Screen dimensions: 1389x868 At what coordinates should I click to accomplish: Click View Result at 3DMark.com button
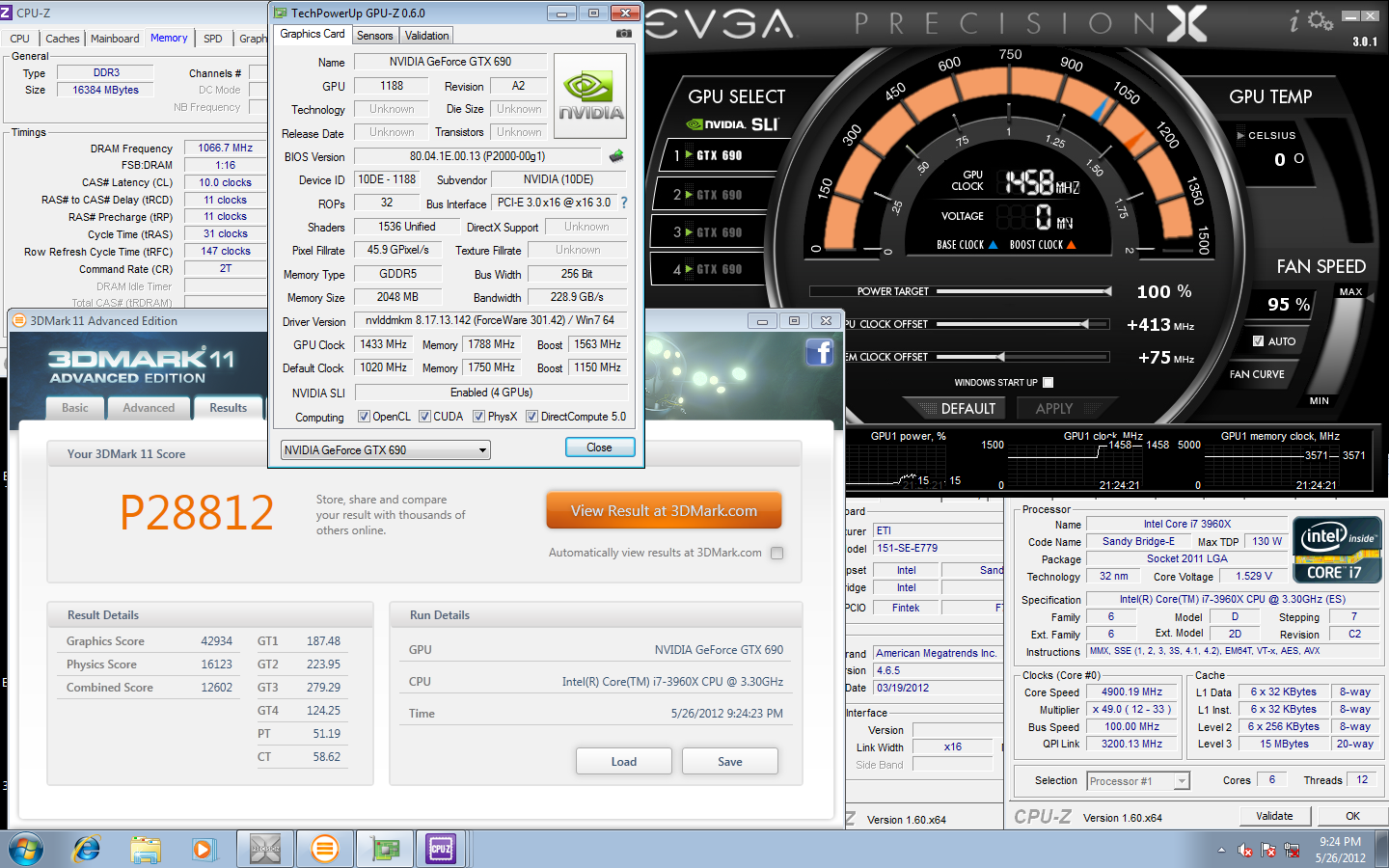click(x=664, y=511)
